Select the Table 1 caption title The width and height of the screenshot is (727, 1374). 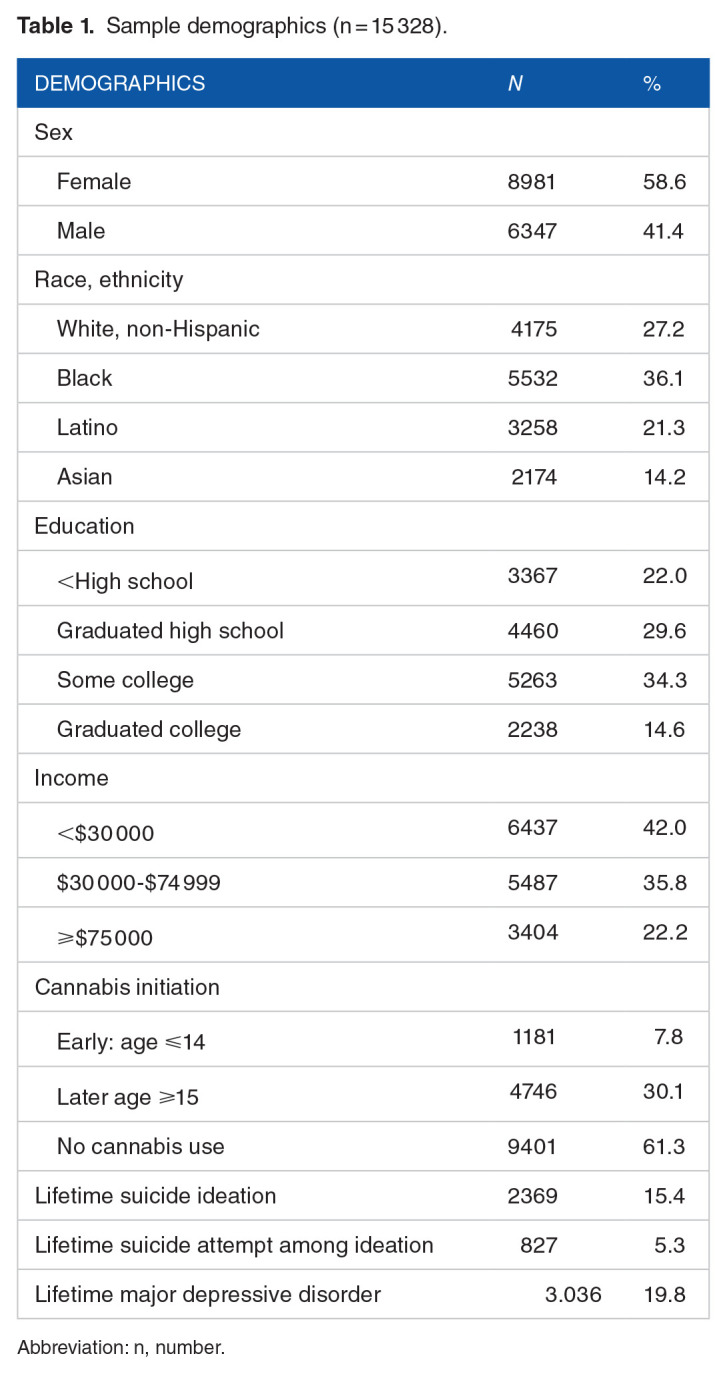click(x=232, y=26)
